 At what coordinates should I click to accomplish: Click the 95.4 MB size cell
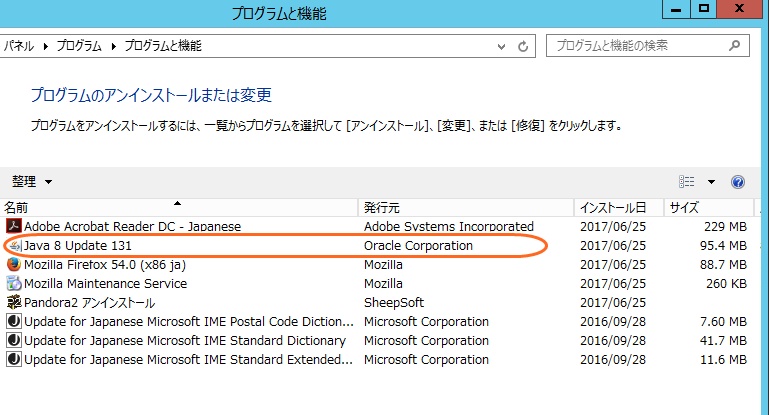click(x=723, y=245)
